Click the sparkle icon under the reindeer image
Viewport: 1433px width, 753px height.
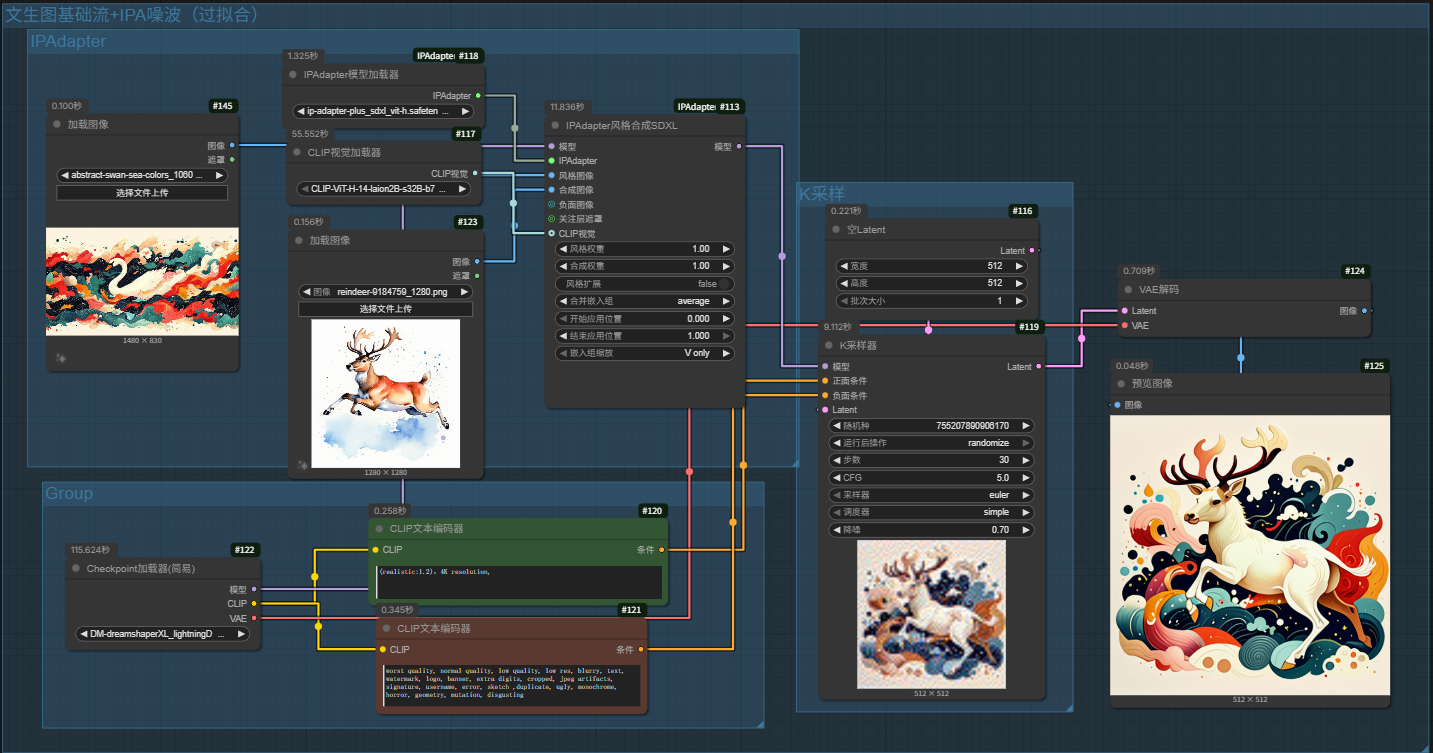pyautogui.click(x=303, y=465)
